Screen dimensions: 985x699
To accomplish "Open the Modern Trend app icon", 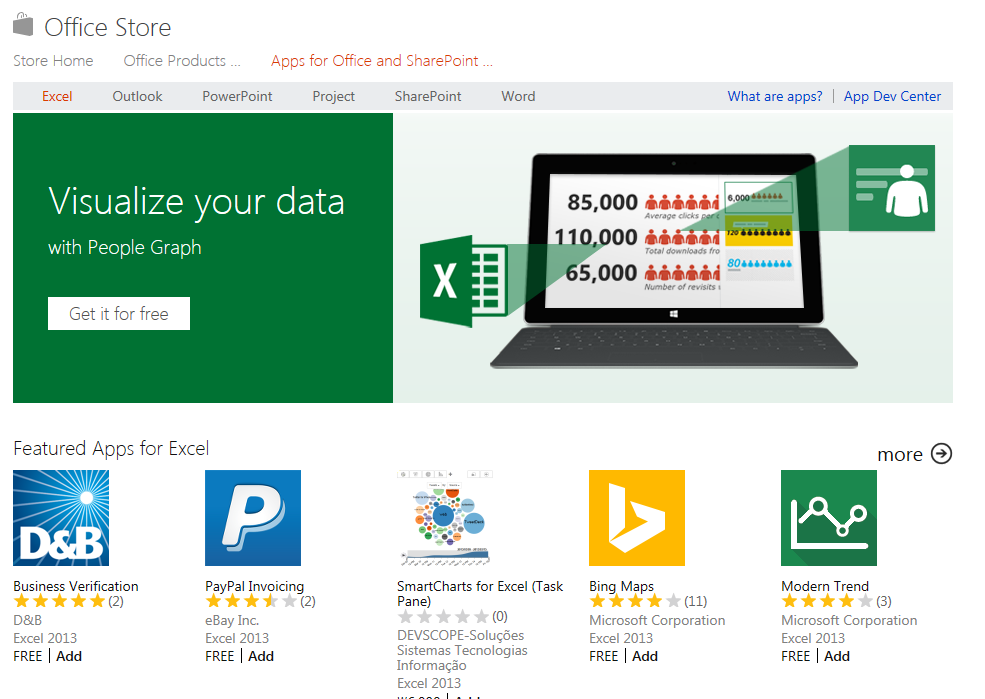I will (829, 518).
